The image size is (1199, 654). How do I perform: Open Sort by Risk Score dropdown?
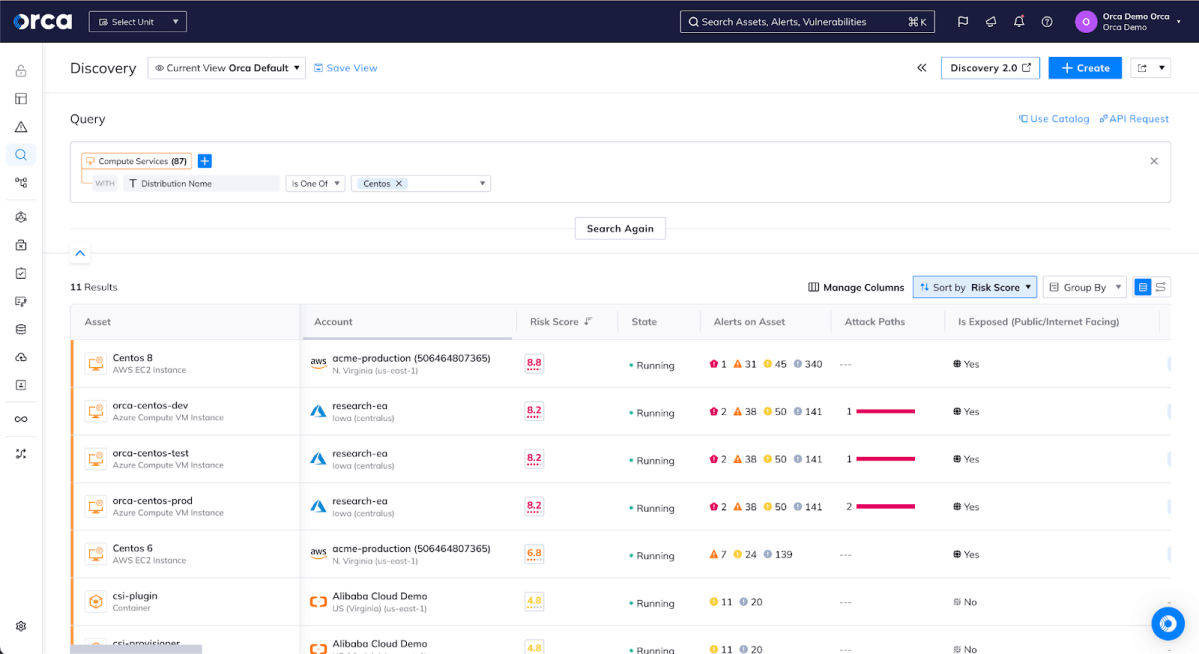(x=975, y=287)
